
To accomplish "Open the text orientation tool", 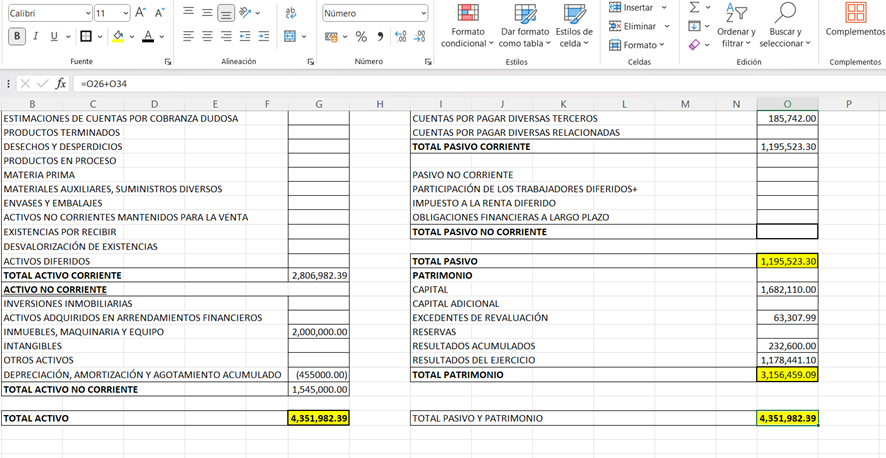I will pos(245,12).
